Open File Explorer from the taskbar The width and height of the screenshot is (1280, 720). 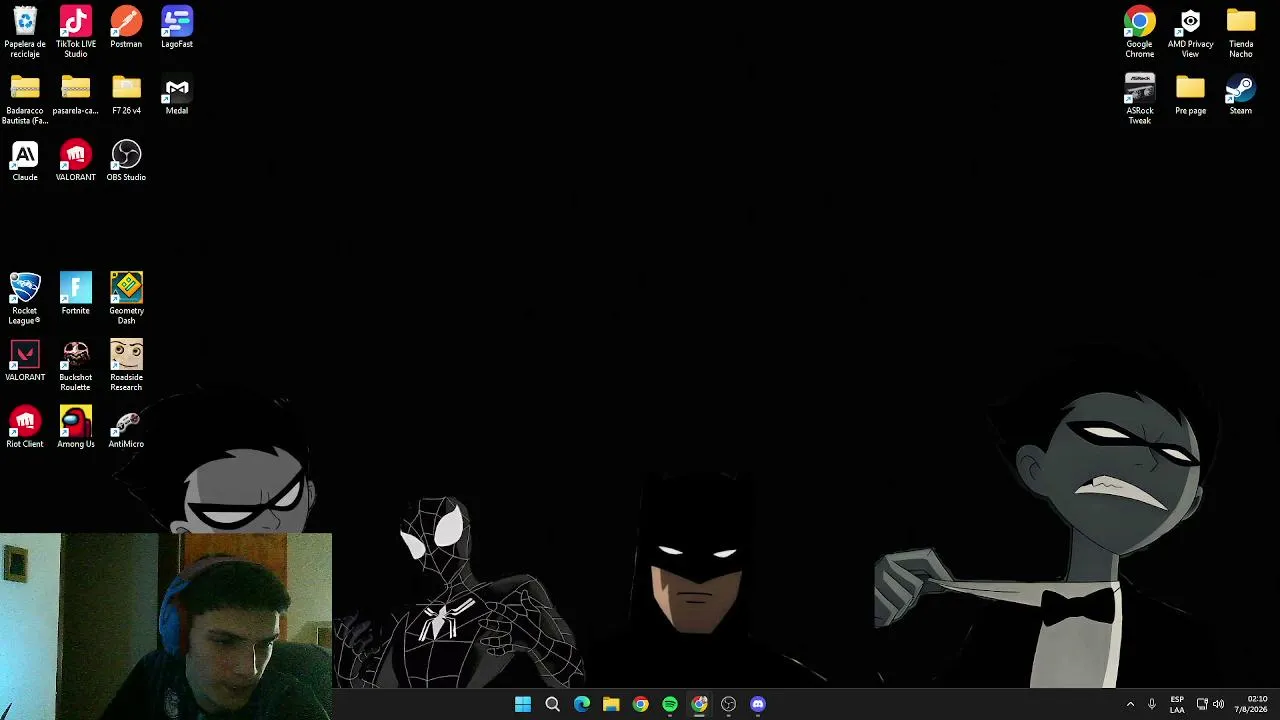(611, 705)
